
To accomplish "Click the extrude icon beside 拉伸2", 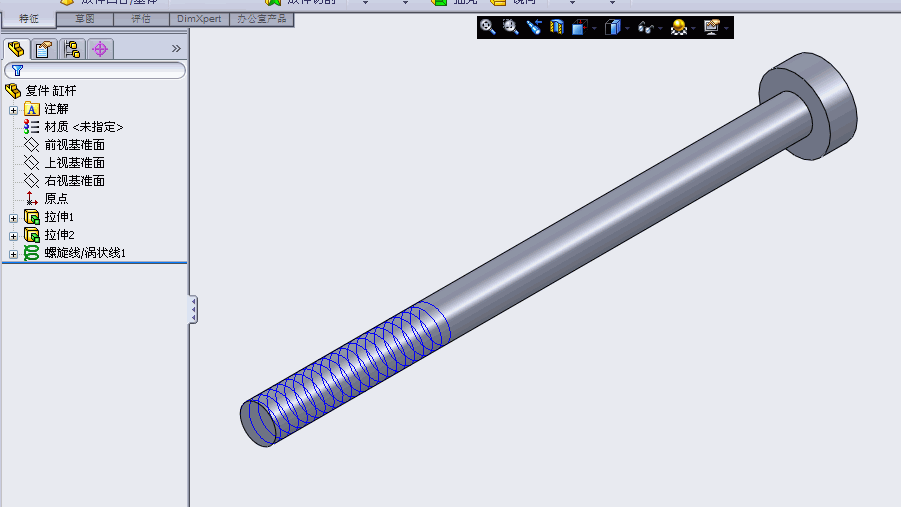I will [x=32, y=235].
